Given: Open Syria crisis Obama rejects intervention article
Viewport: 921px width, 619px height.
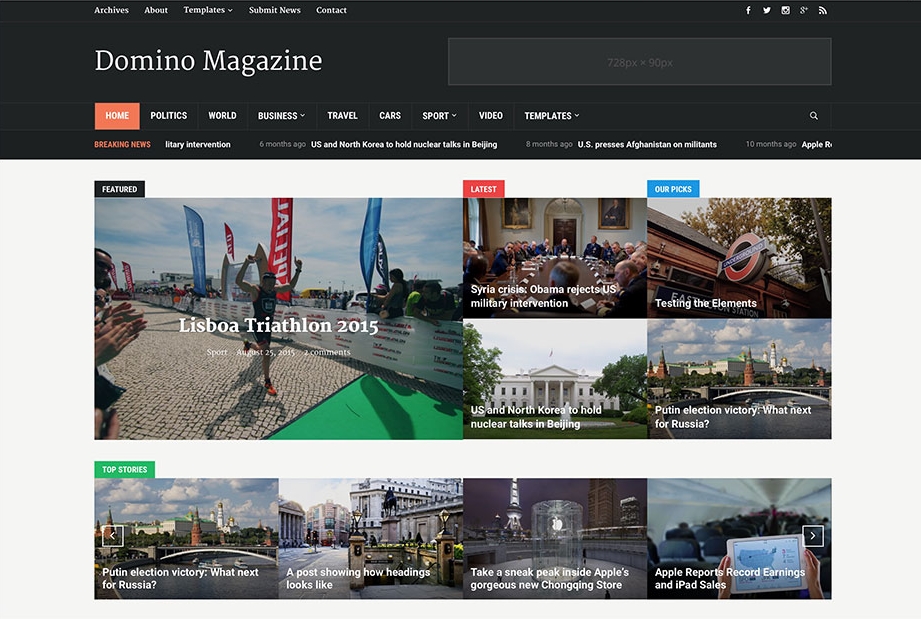Looking at the screenshot, I should pos(554,258).
